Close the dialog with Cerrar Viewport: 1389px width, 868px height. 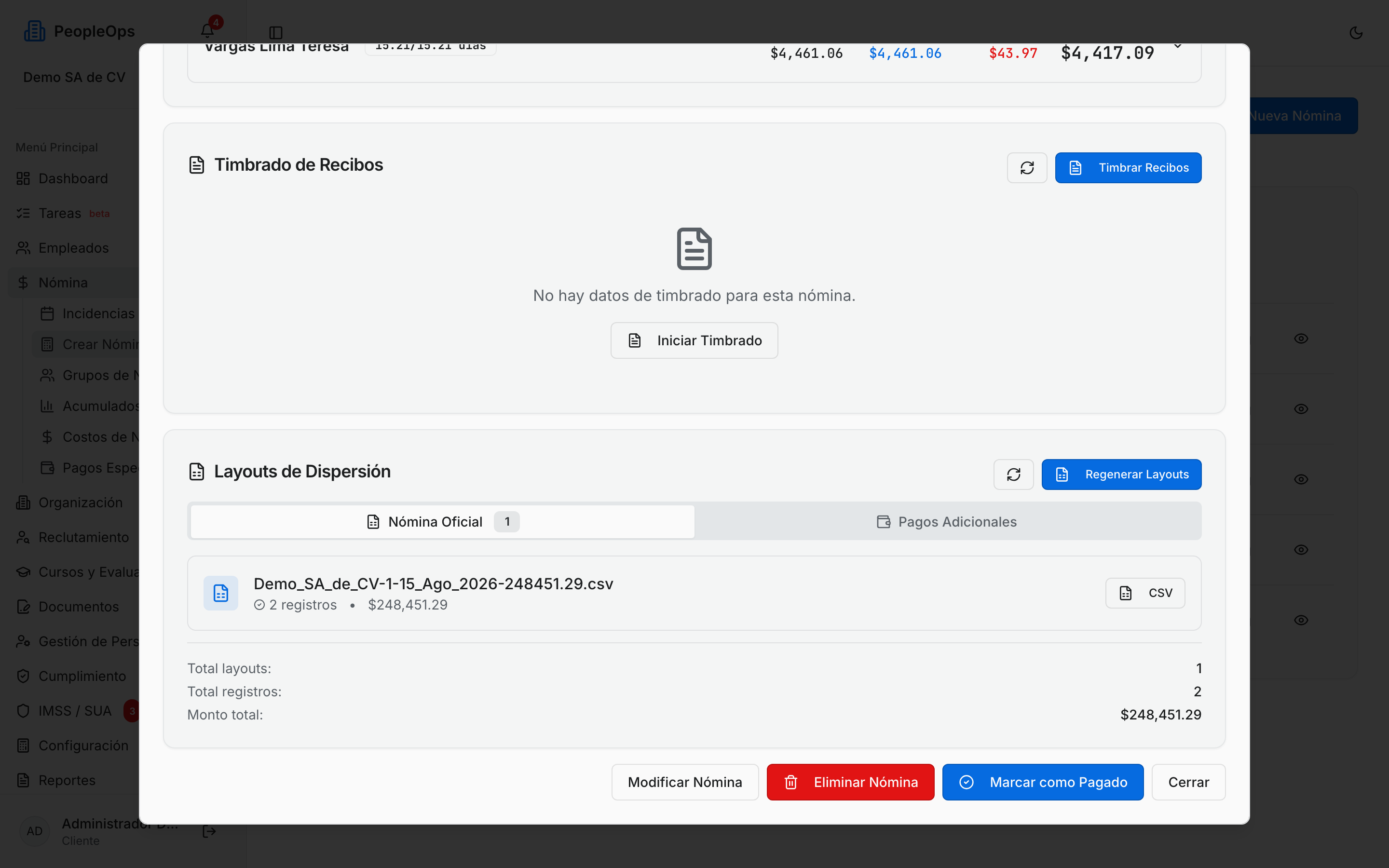pos(1188,782)
